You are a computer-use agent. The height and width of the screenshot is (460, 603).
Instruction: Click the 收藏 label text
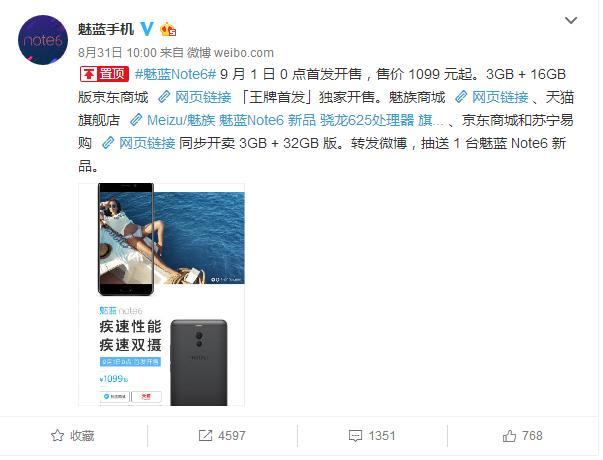click(x=82, y=436)
